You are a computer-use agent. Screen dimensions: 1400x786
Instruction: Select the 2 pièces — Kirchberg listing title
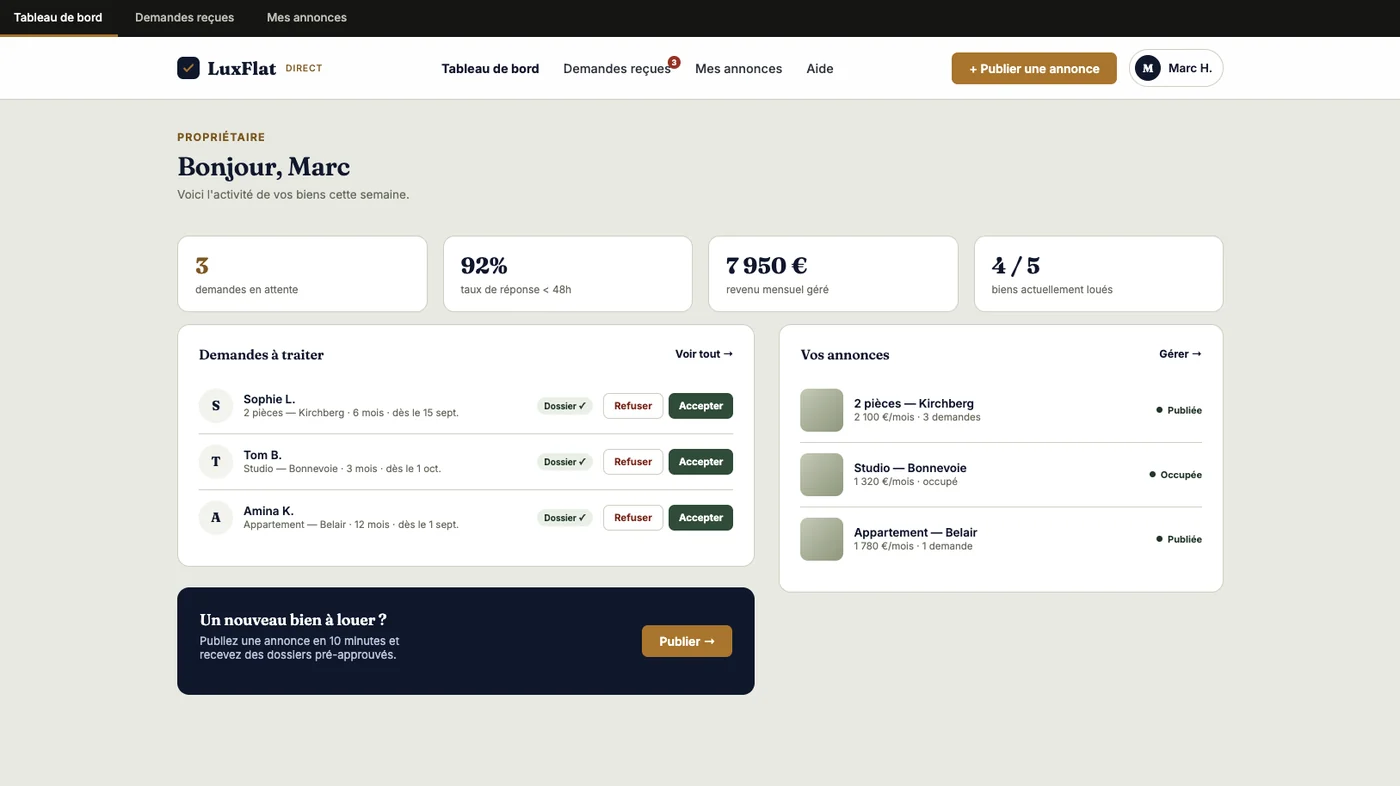coord(914,404)
